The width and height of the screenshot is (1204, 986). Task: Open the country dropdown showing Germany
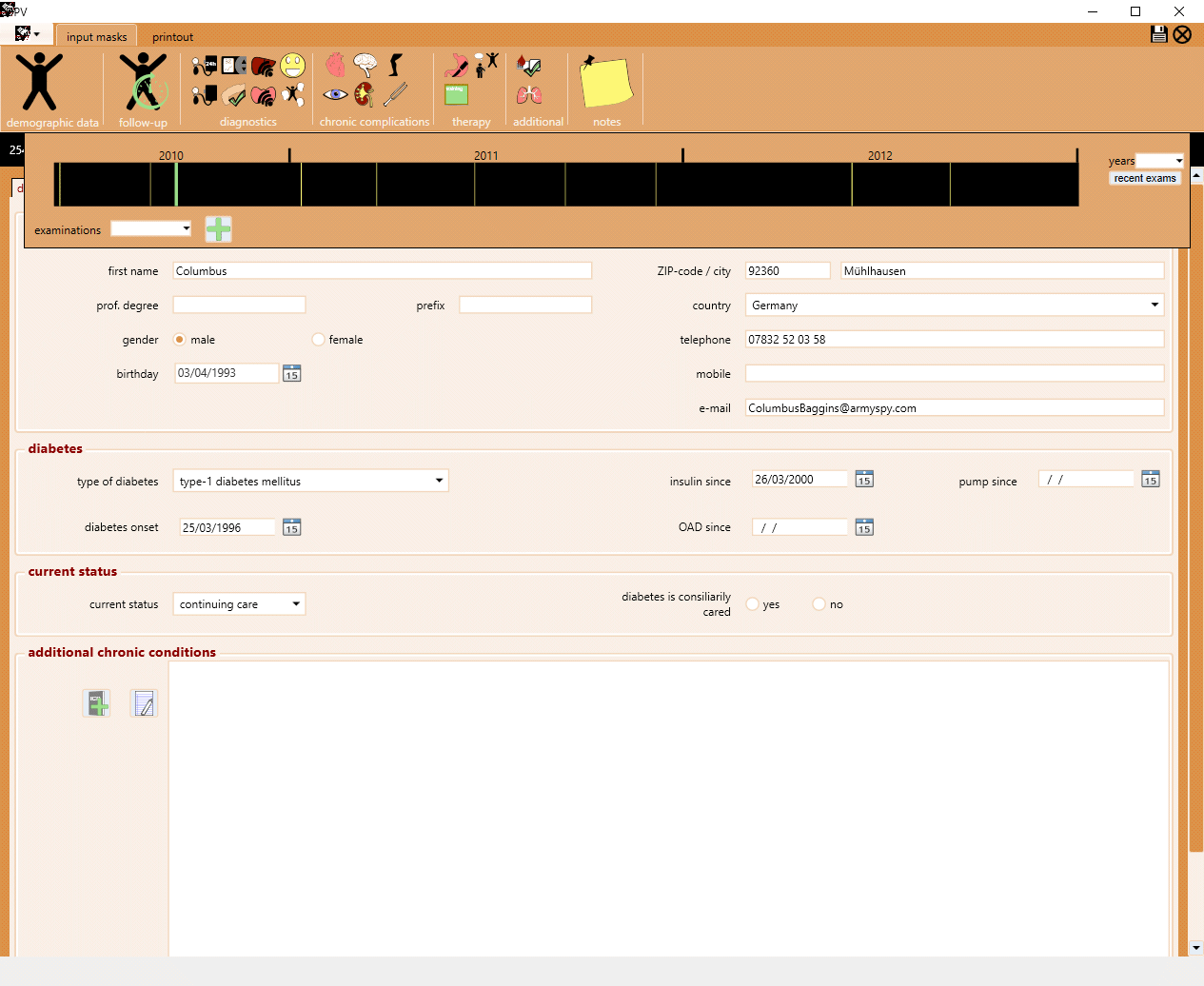click(955, 305)
